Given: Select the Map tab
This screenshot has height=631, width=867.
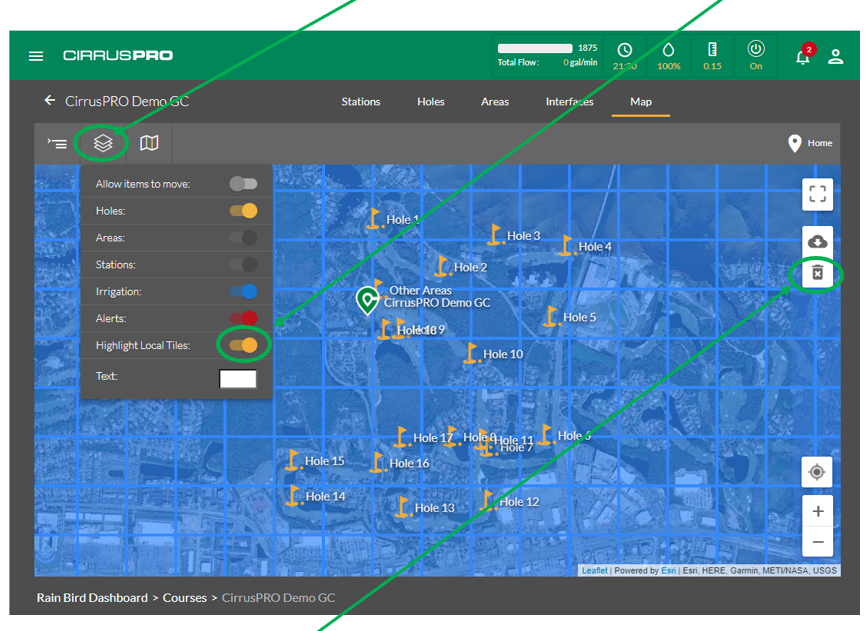Looking at the screenshot, I should click(641, 102).
